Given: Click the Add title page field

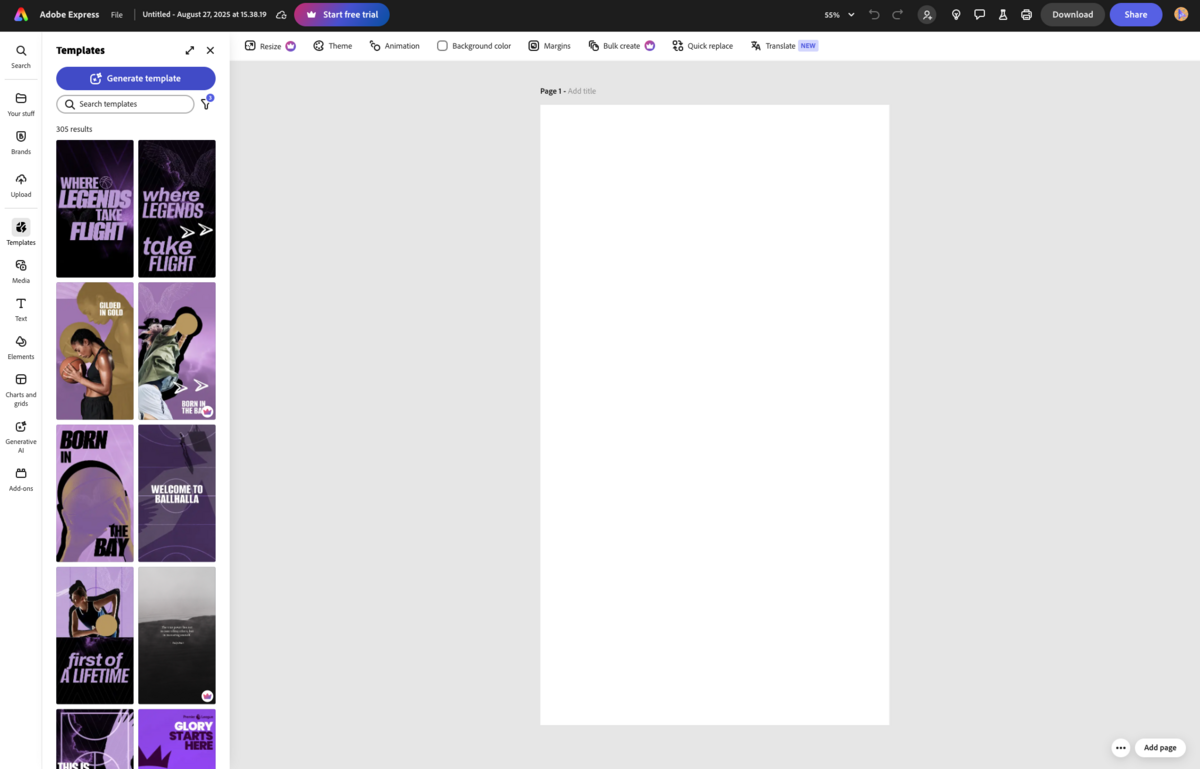Looking at the screenshot, I should tap(582, 91).
